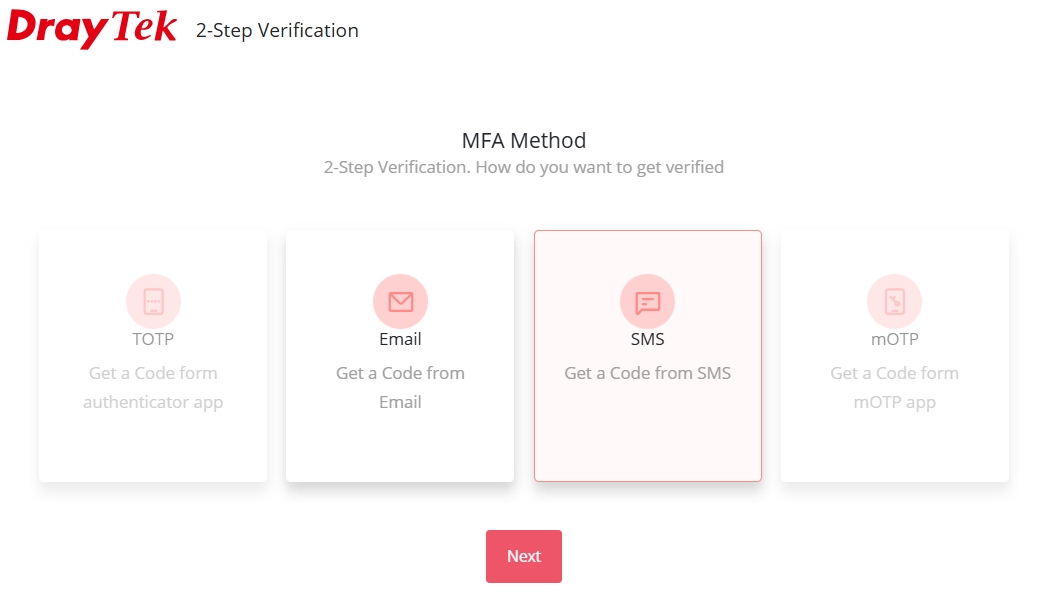Click 'Get a Code from SMS' description
Image resolution: width=1039 pixels, height=602 pixels.
[647, 373]
